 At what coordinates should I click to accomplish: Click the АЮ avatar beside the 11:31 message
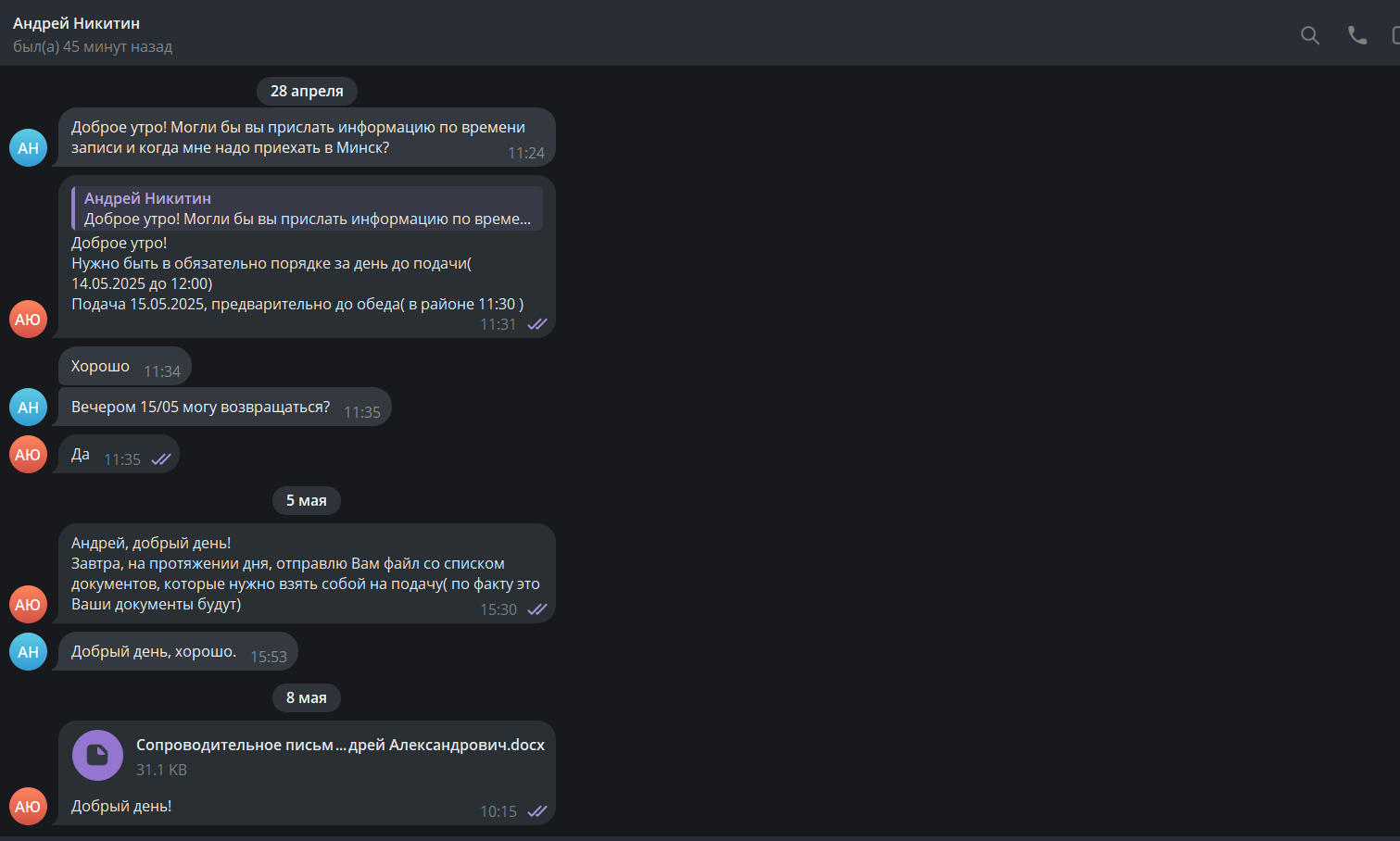click(x=29, y=320)
